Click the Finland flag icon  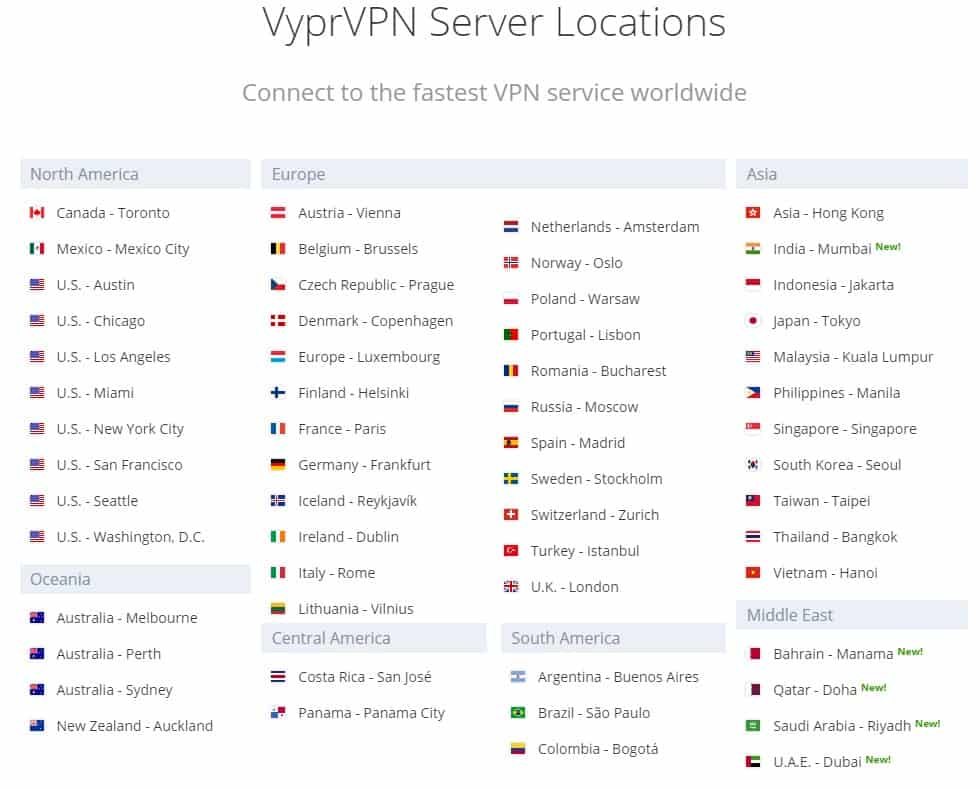tap(278, 393)
